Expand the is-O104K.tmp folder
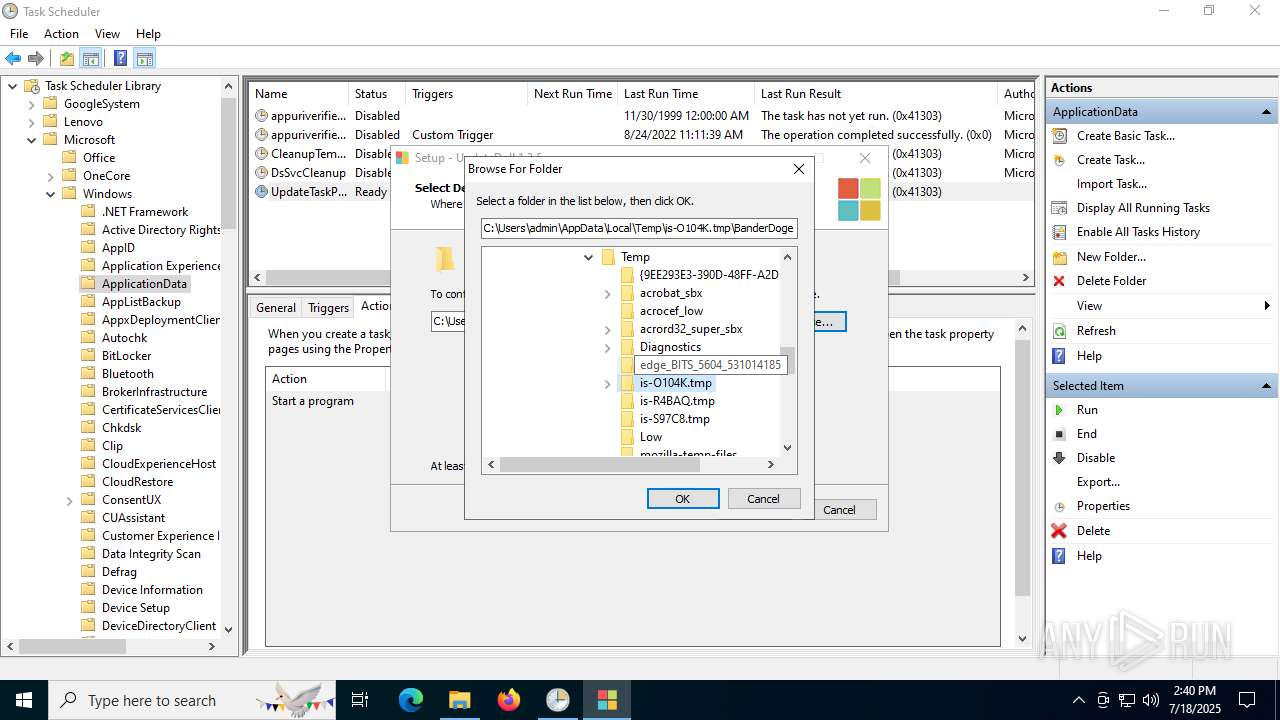This screenshot has height=720, width=1280. tap(607, 384)
